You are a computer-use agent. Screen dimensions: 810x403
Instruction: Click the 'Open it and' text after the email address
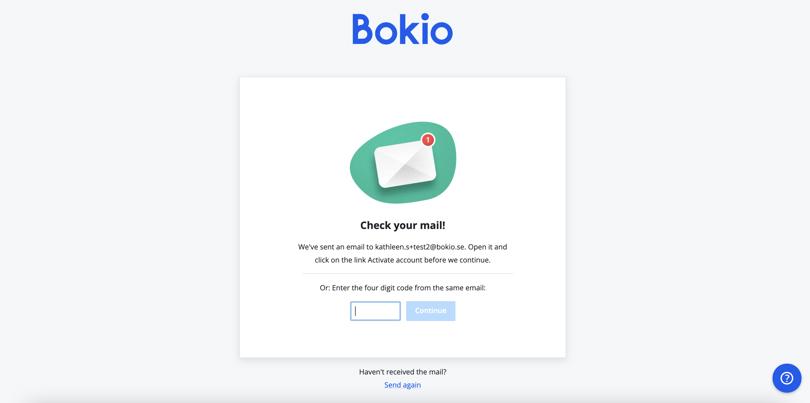click(x=487, y=247)
